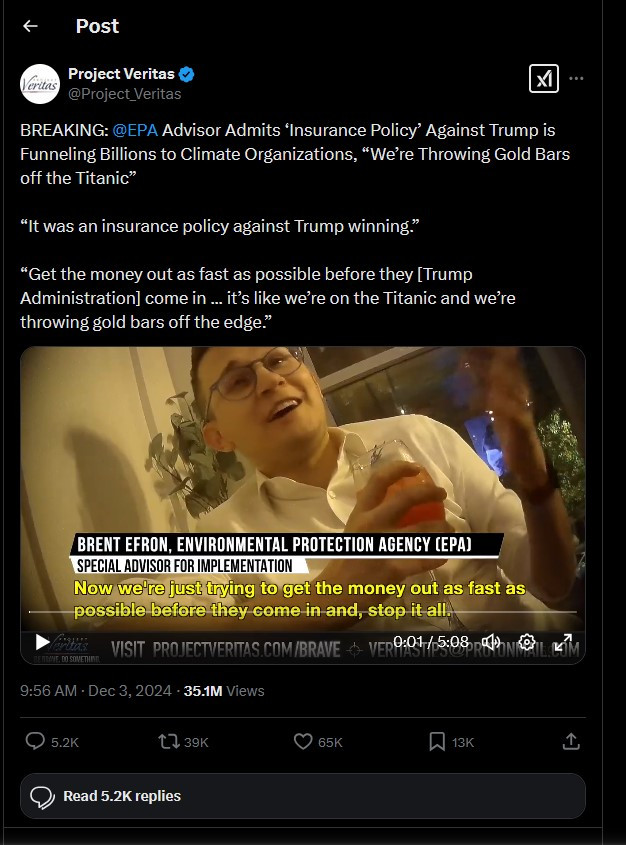
Task: Bookmark this post
Action: click(x=437, y=742)
